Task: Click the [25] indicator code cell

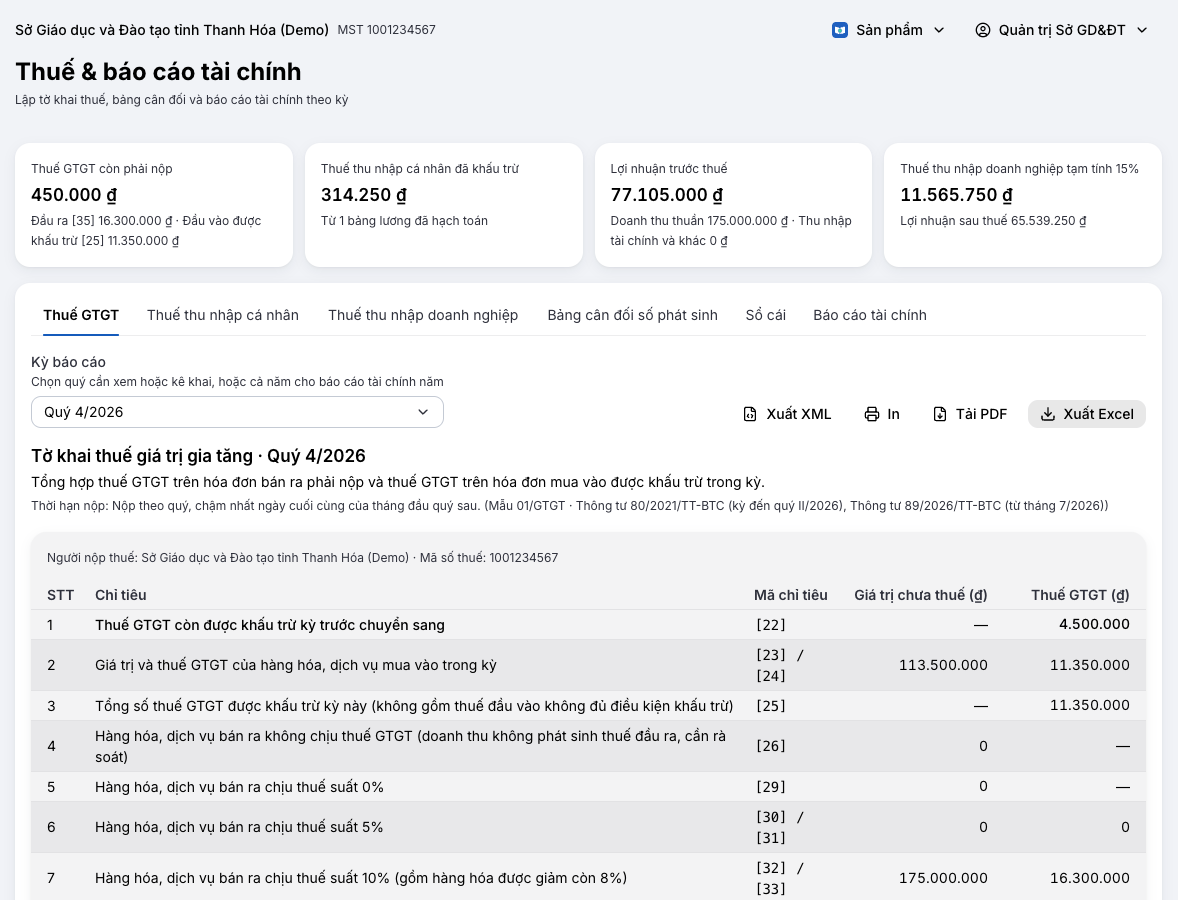Action: click(771, 705)
